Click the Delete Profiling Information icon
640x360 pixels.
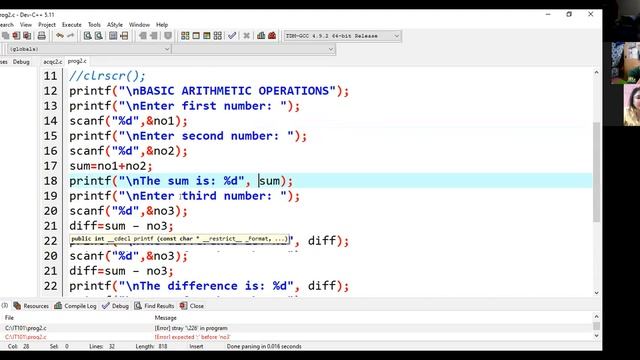pos(272,36)
